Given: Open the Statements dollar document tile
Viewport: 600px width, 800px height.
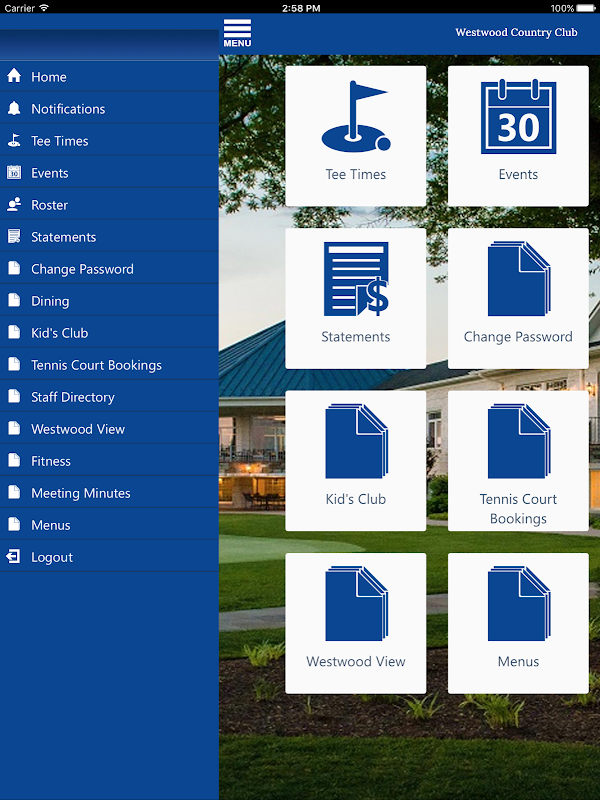Looking at the screenshot, I should point(356,298).
